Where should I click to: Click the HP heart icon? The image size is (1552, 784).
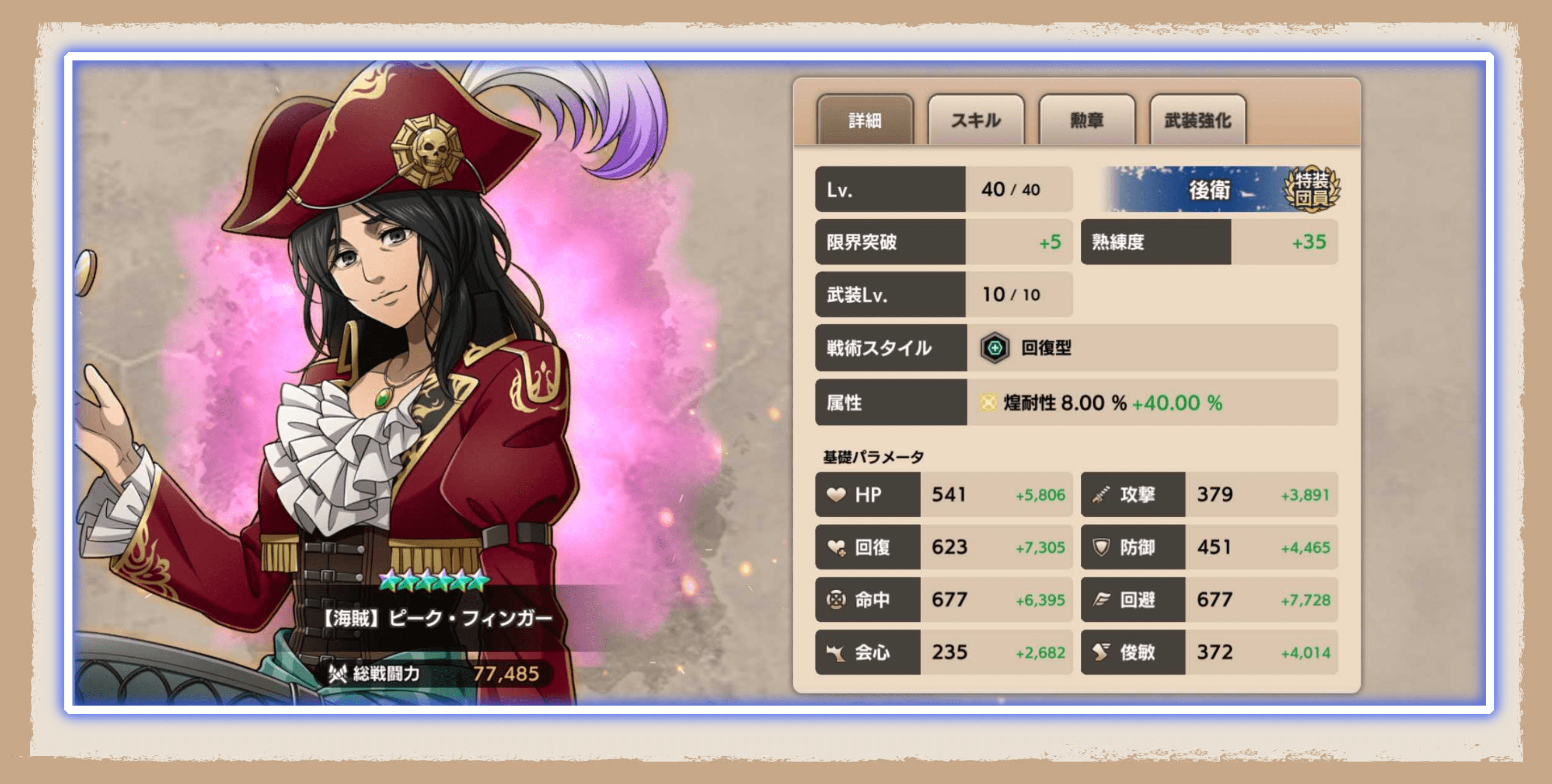[836, 494]
